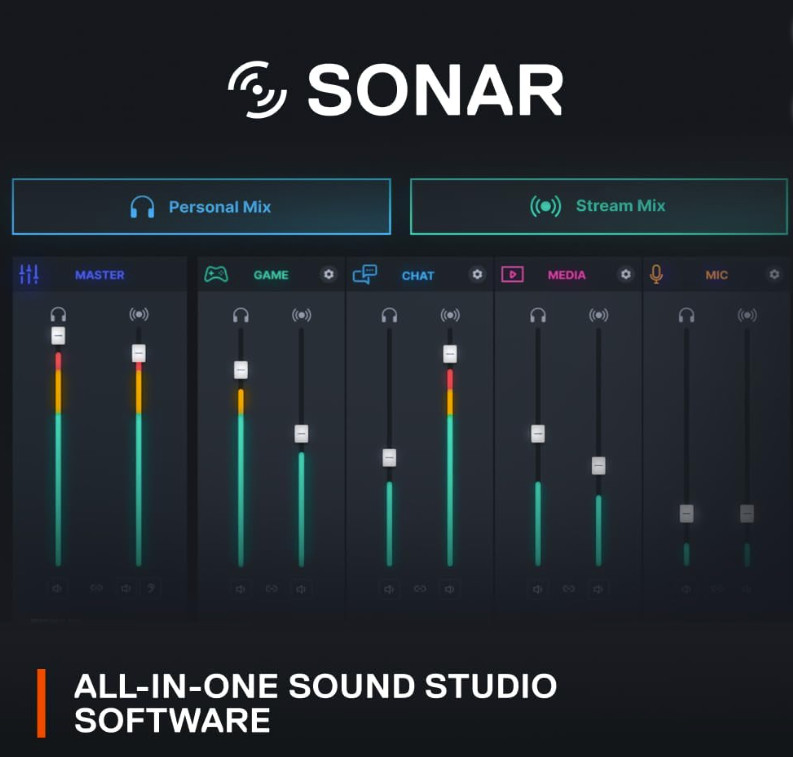Viewport: 793px width, 757px height.
Task: Click the Sonar logo icon
Action: [x=257, y=90]
